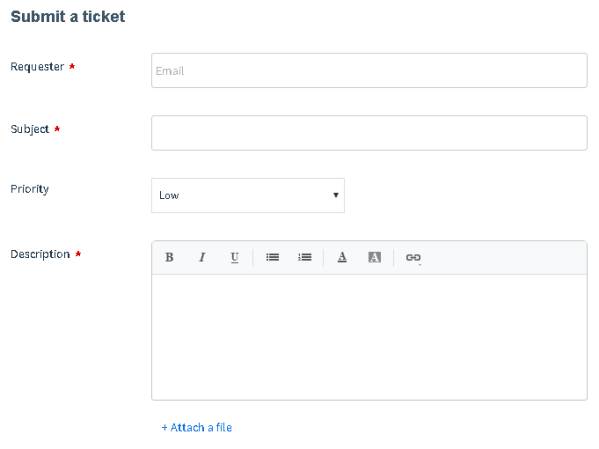Click the '+ Attach a file' link
The height and width of the screenshot is (449, 599).
click(x=197, y=427)
